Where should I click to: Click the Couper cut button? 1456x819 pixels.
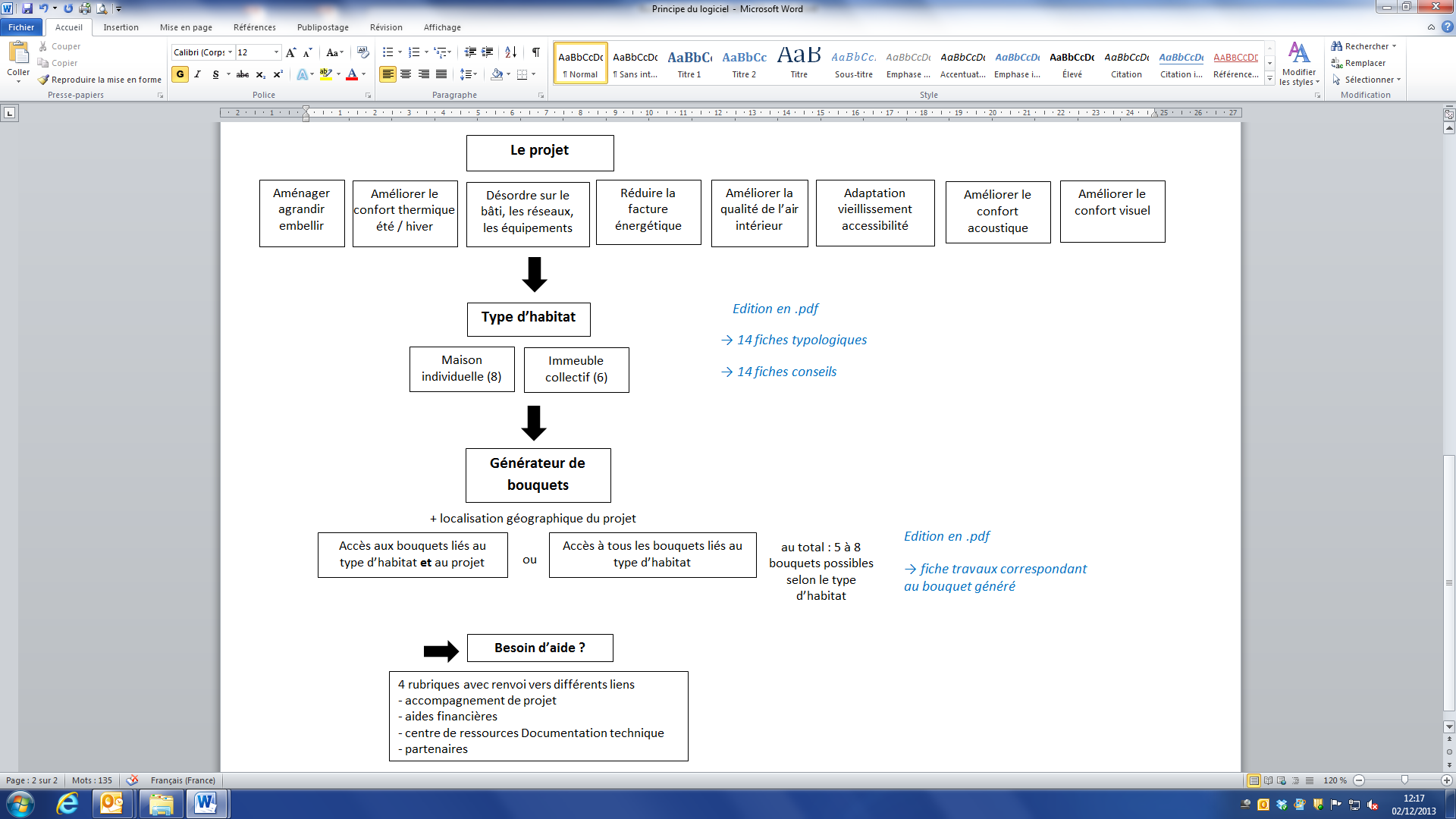60,46
